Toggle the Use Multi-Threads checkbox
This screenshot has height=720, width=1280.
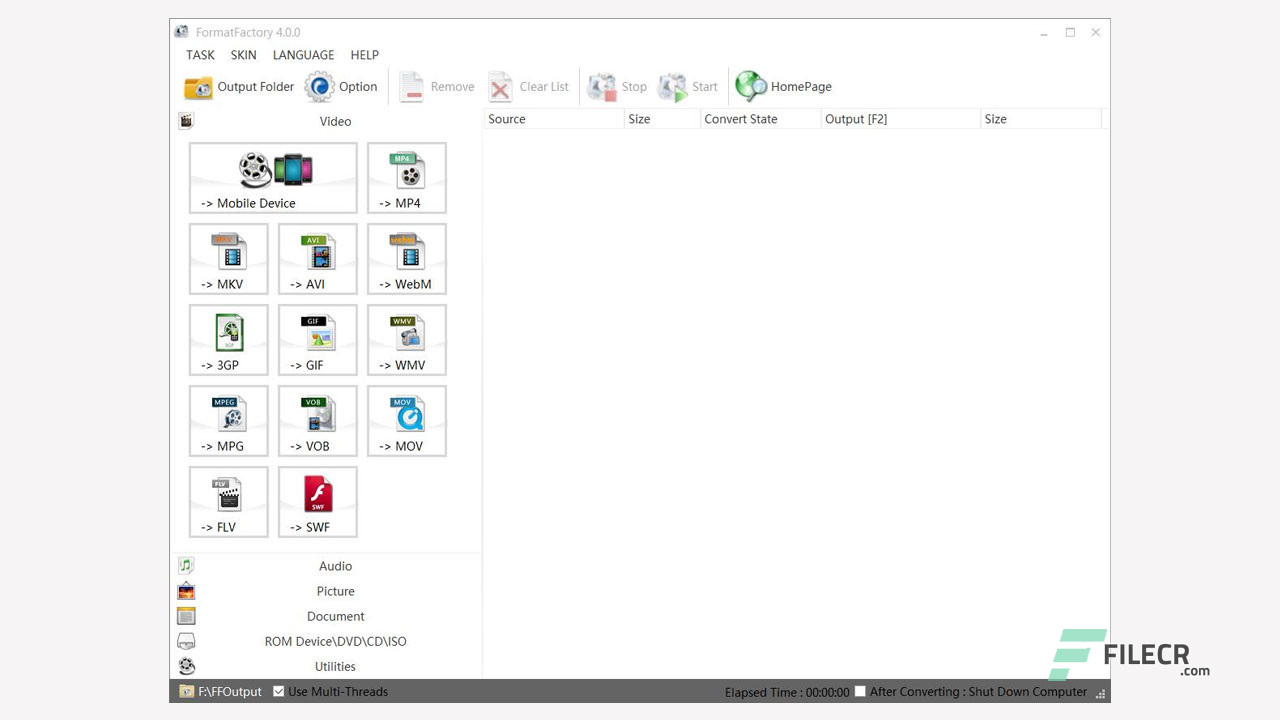click(279, 691)
